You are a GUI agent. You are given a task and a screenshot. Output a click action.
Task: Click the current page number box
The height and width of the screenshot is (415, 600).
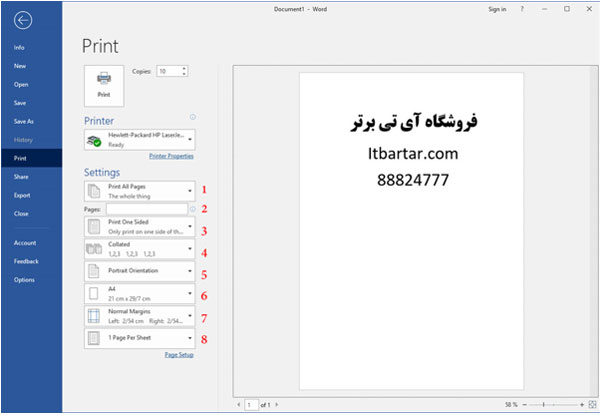coord(251,405)
